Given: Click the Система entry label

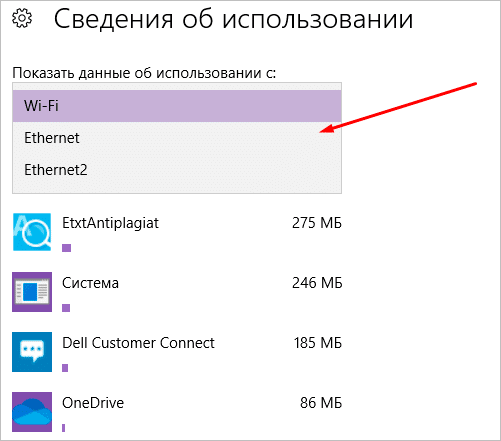Looking at the screenshot, I should pos(90,283).
